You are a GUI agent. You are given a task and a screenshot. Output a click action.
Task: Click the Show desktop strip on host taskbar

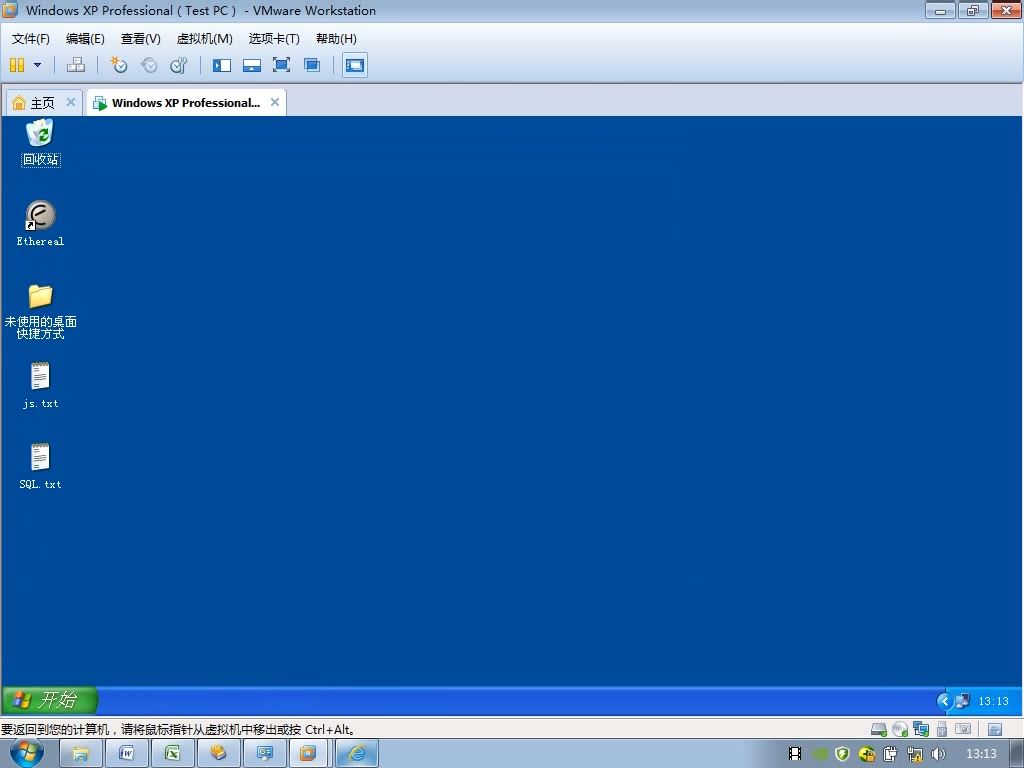click(1017, 754)
